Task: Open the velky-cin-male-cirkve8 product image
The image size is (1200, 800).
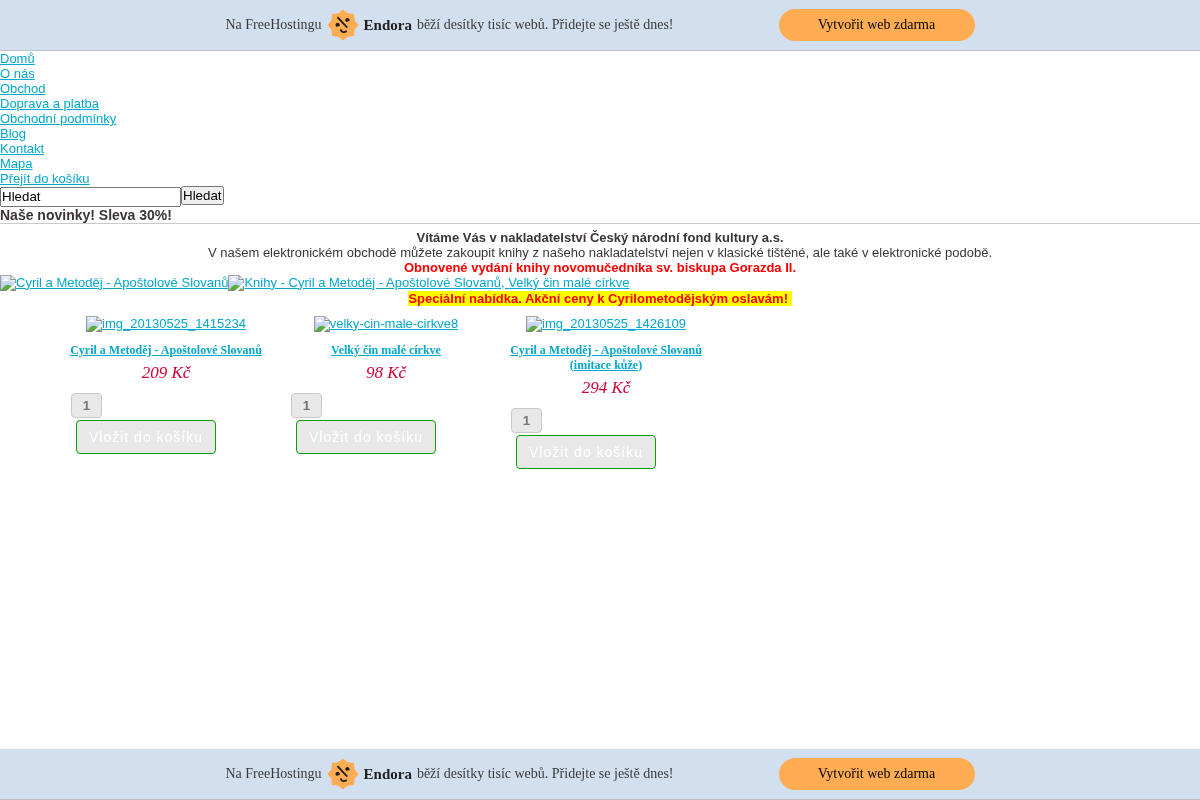Action: coord(386,324)
